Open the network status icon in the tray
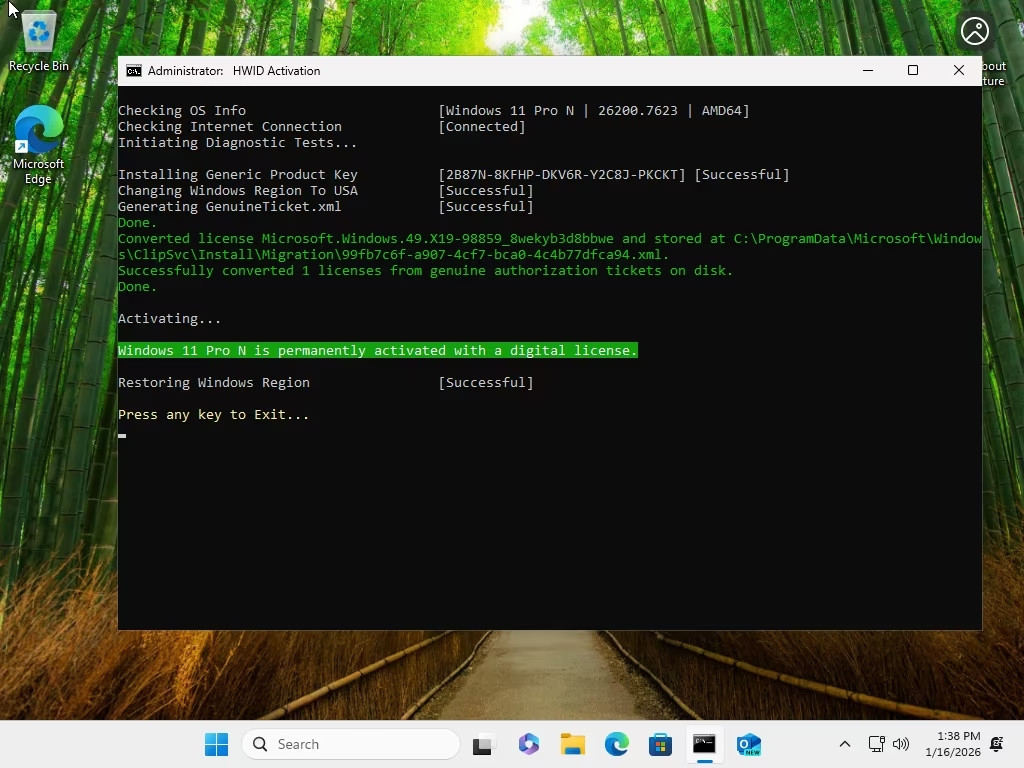The height and width of the screenshot is (768, 1024). (876, 744)
